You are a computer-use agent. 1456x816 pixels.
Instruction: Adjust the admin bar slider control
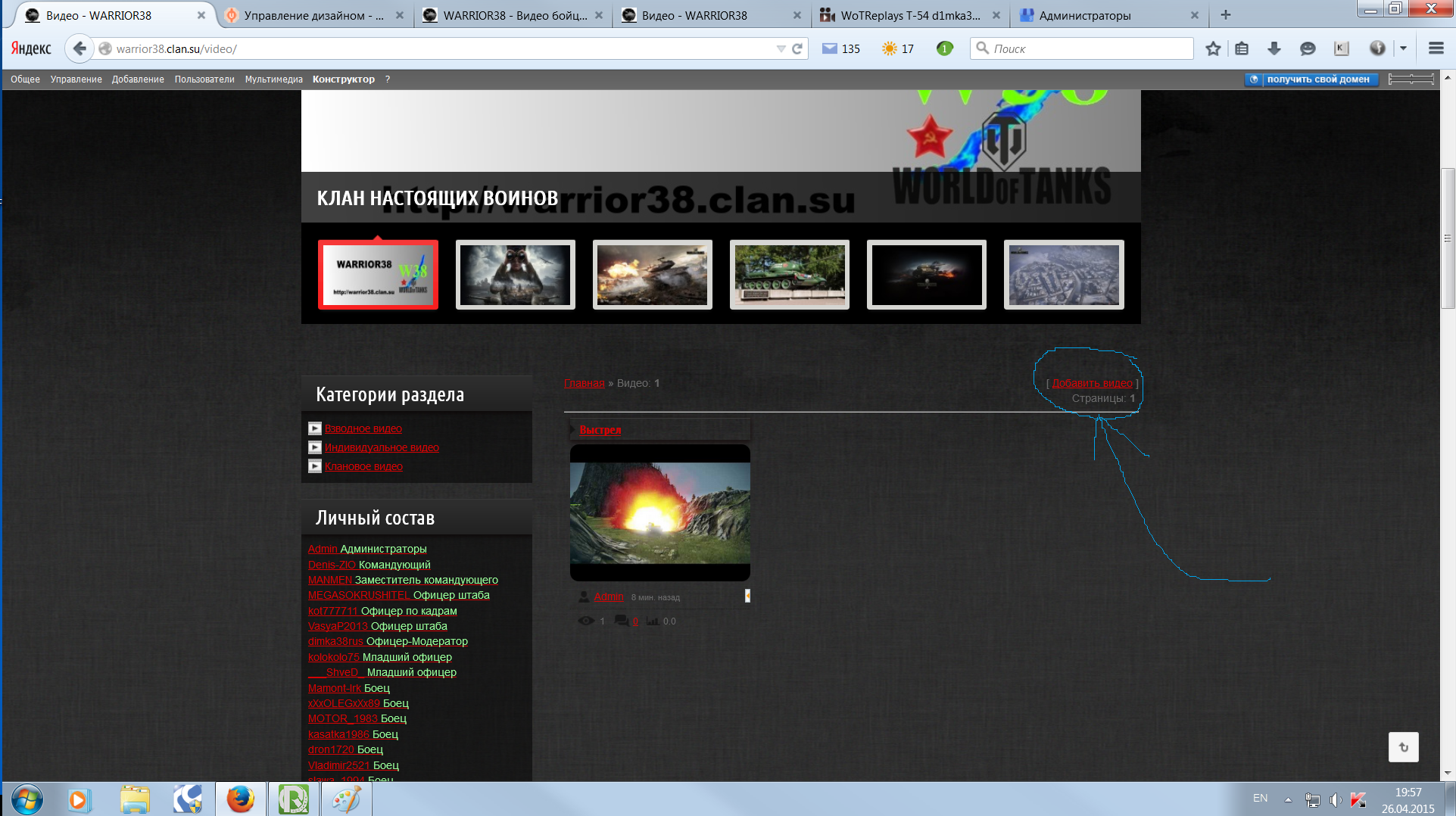[x=1411, y=79]
